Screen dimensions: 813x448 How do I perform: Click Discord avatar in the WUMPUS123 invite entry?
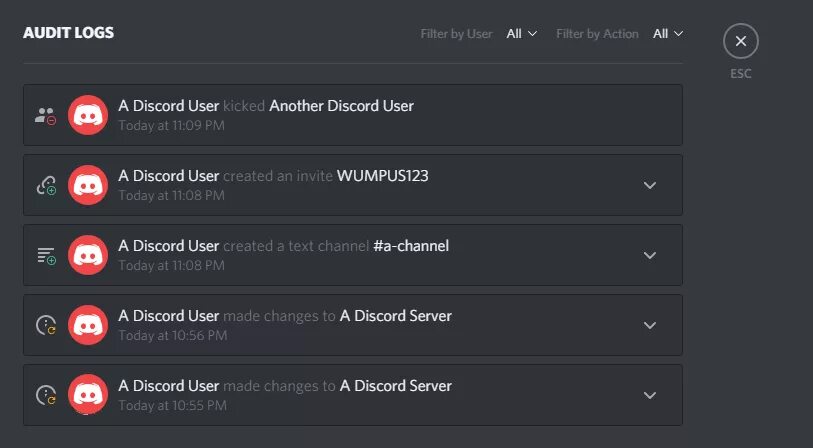click(88, 185)
